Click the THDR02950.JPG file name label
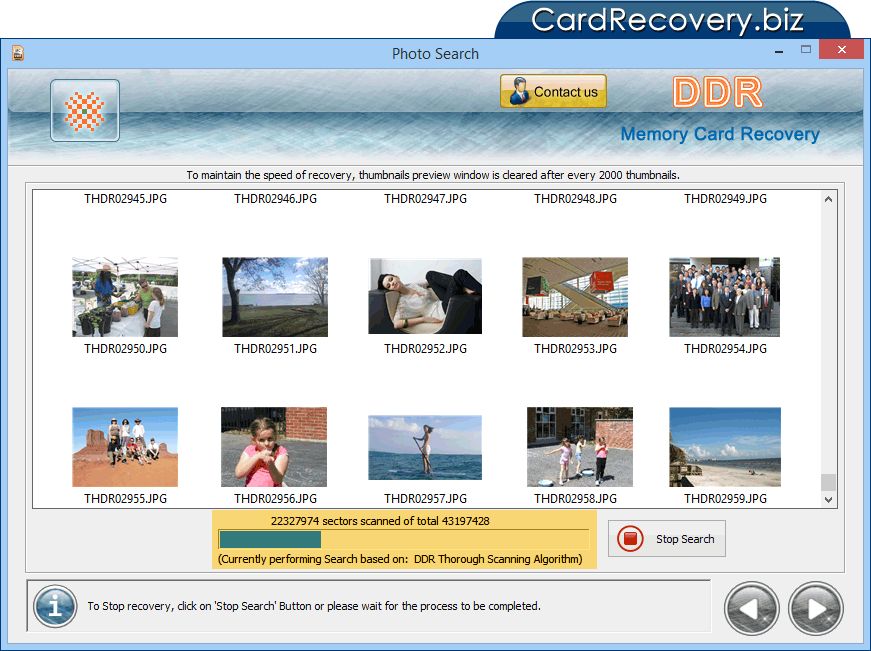871x651 pixels. tap(126, 349)
